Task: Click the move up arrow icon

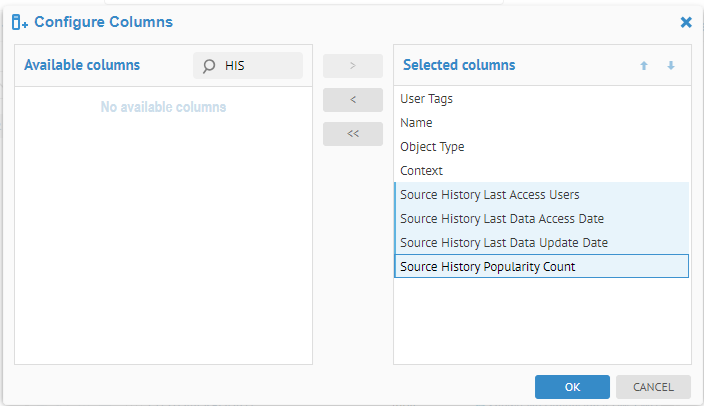Action: coord(644,66)
